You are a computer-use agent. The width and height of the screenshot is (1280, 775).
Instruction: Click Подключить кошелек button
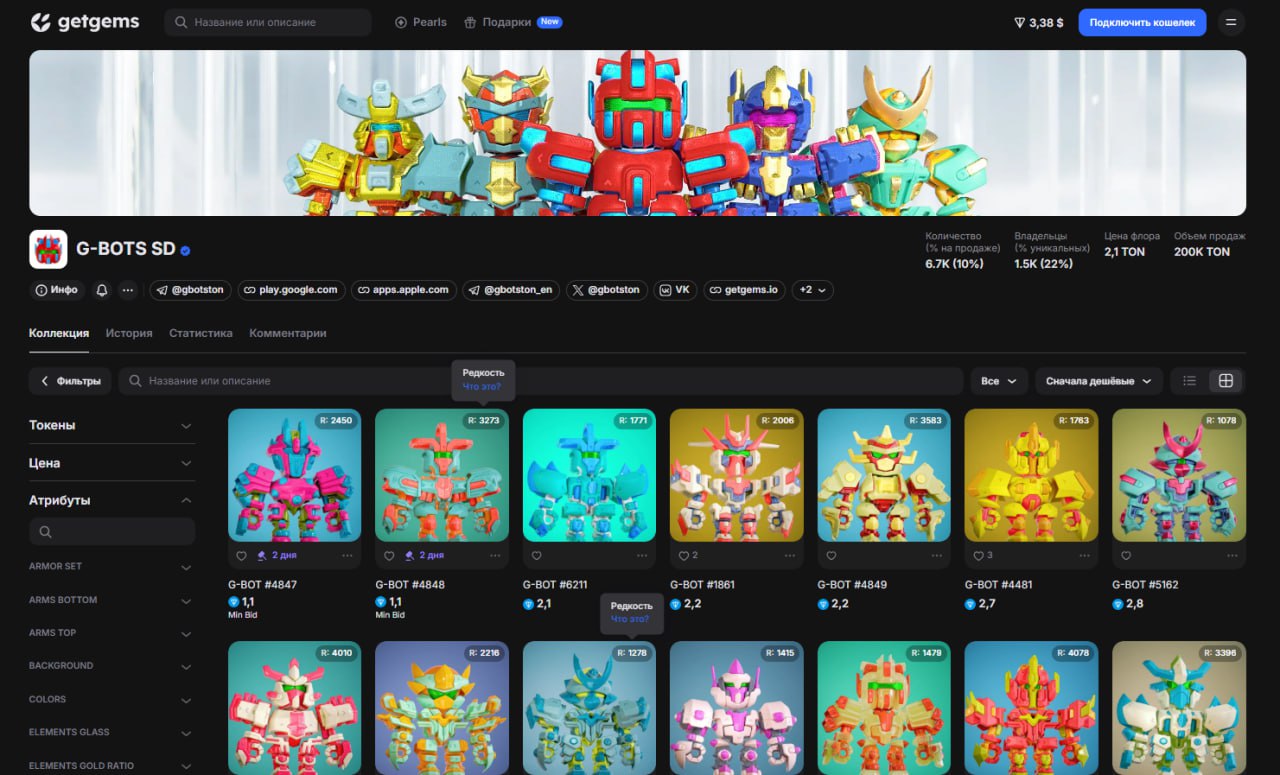tap(1142, 22)
